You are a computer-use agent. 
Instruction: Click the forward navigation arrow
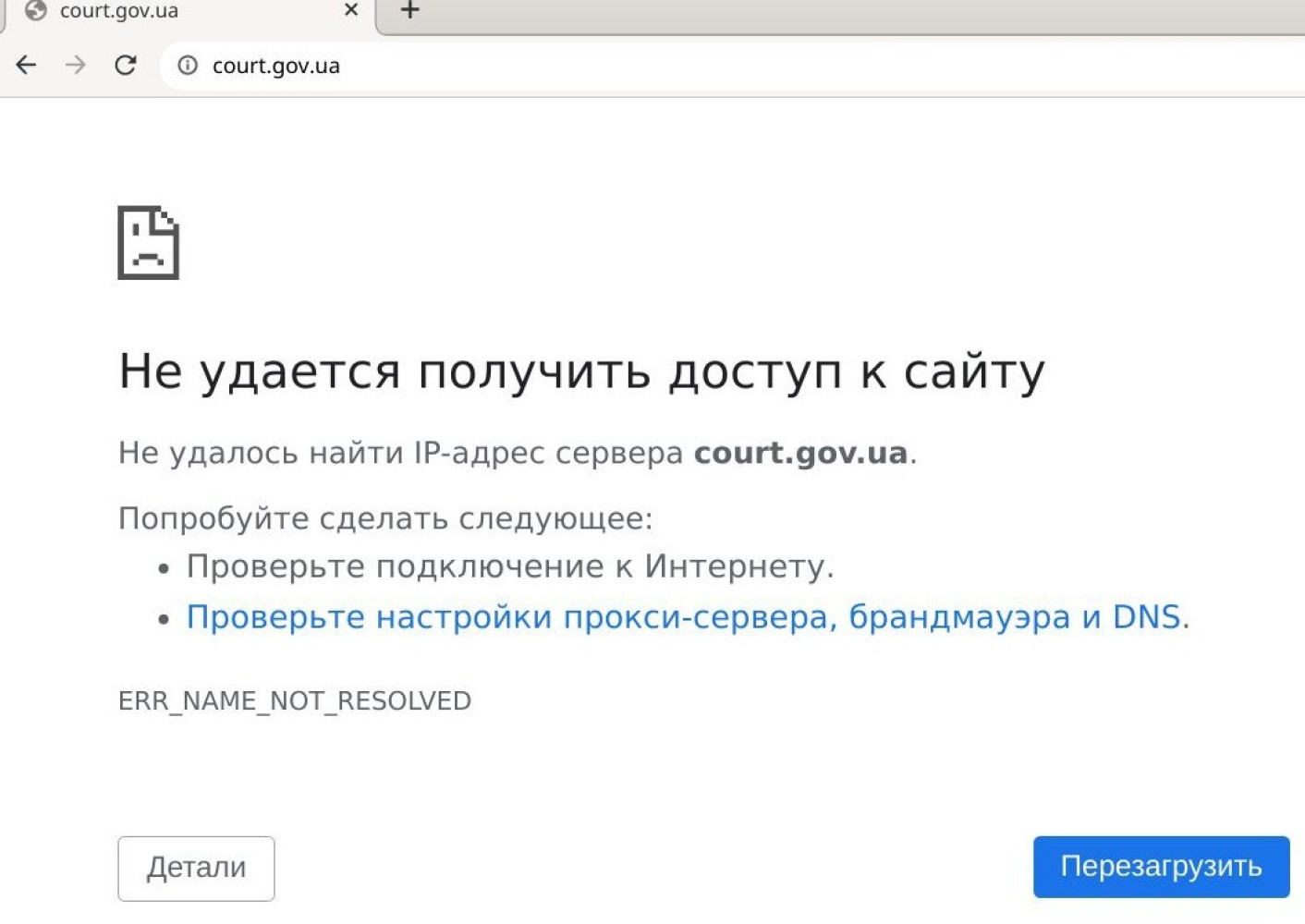pos(76,66)
